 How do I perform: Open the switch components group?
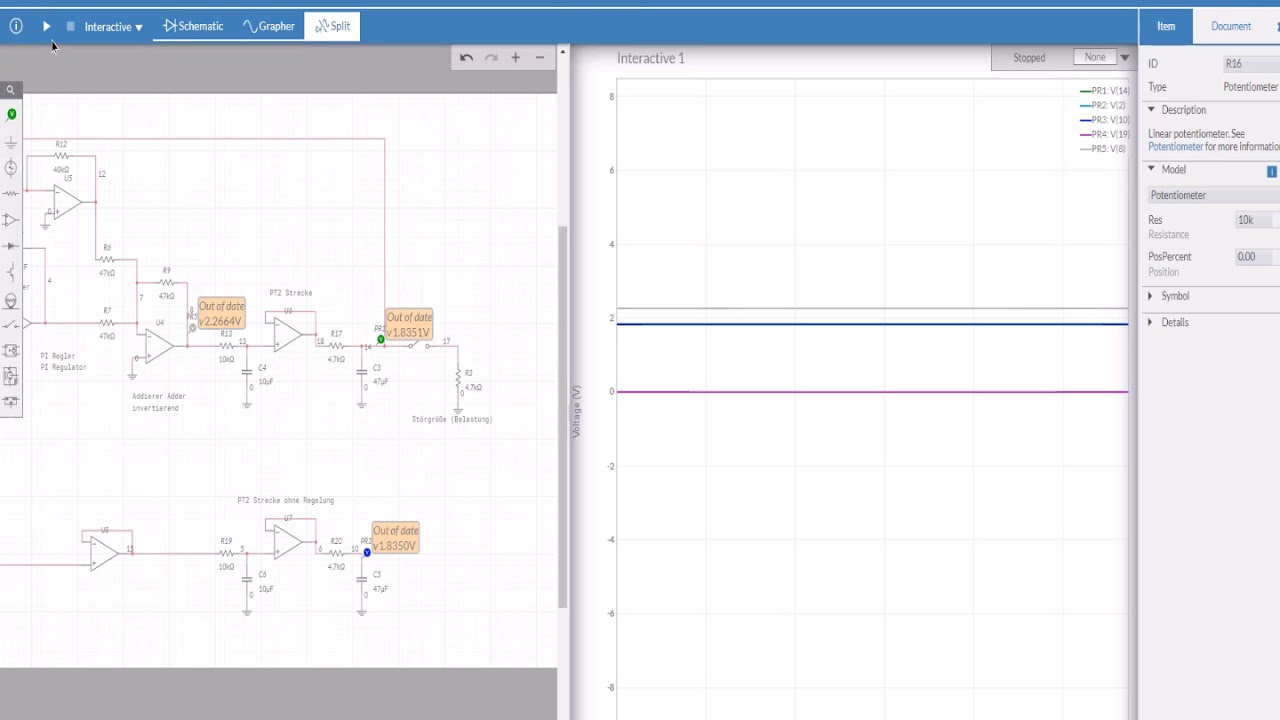click(x=11, y=325)
